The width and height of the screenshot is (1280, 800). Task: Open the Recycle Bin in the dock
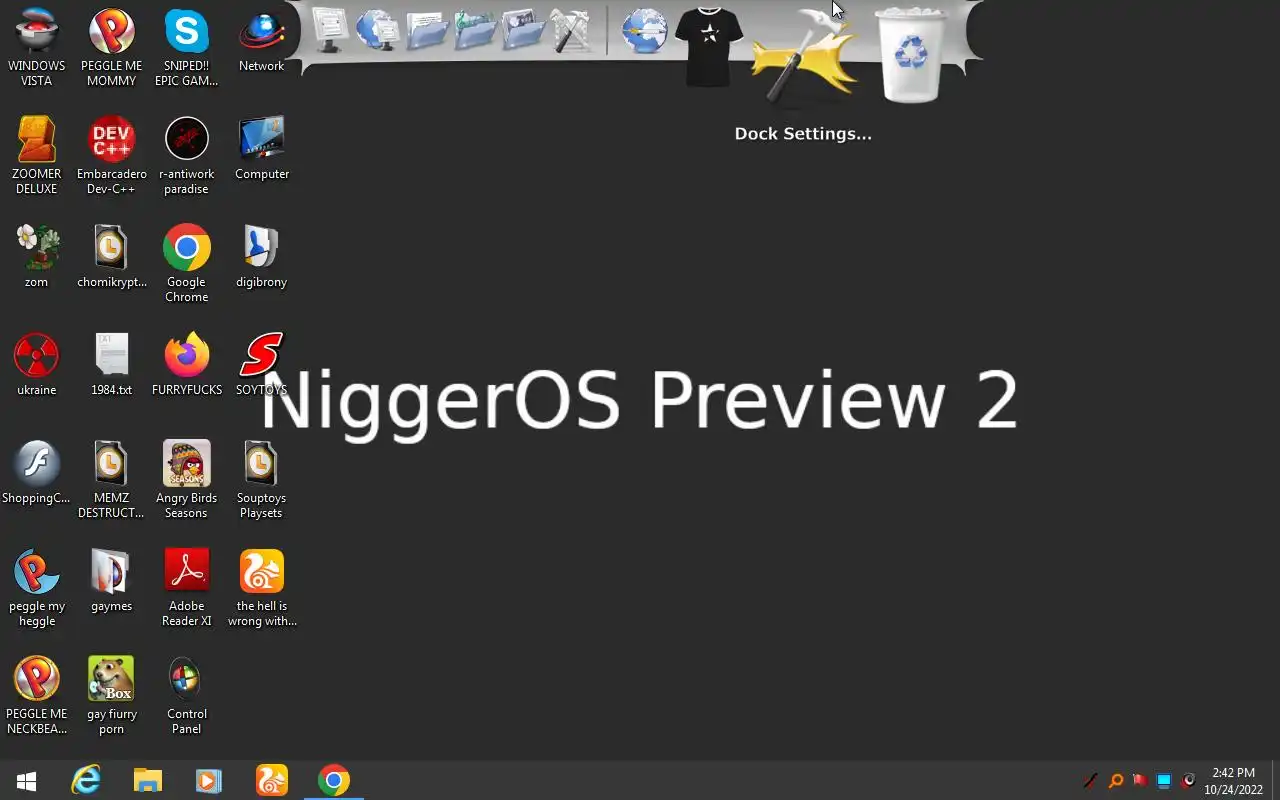(911, 55)
